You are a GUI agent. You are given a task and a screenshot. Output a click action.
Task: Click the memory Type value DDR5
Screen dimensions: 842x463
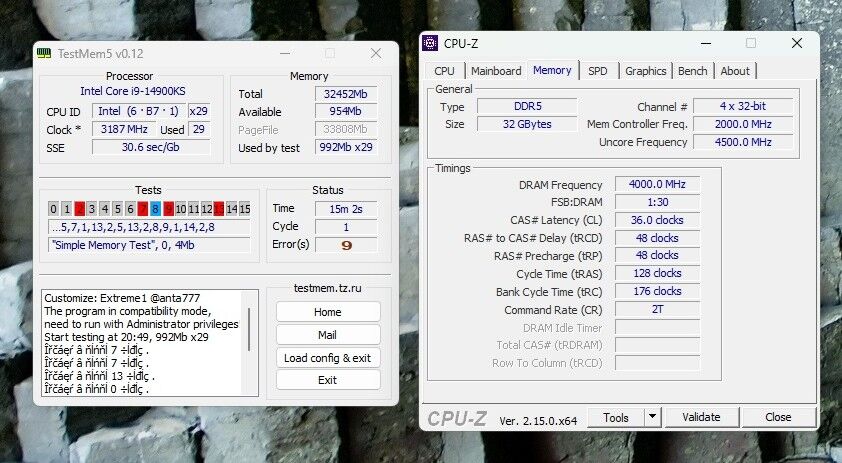[x=527, y=106]
